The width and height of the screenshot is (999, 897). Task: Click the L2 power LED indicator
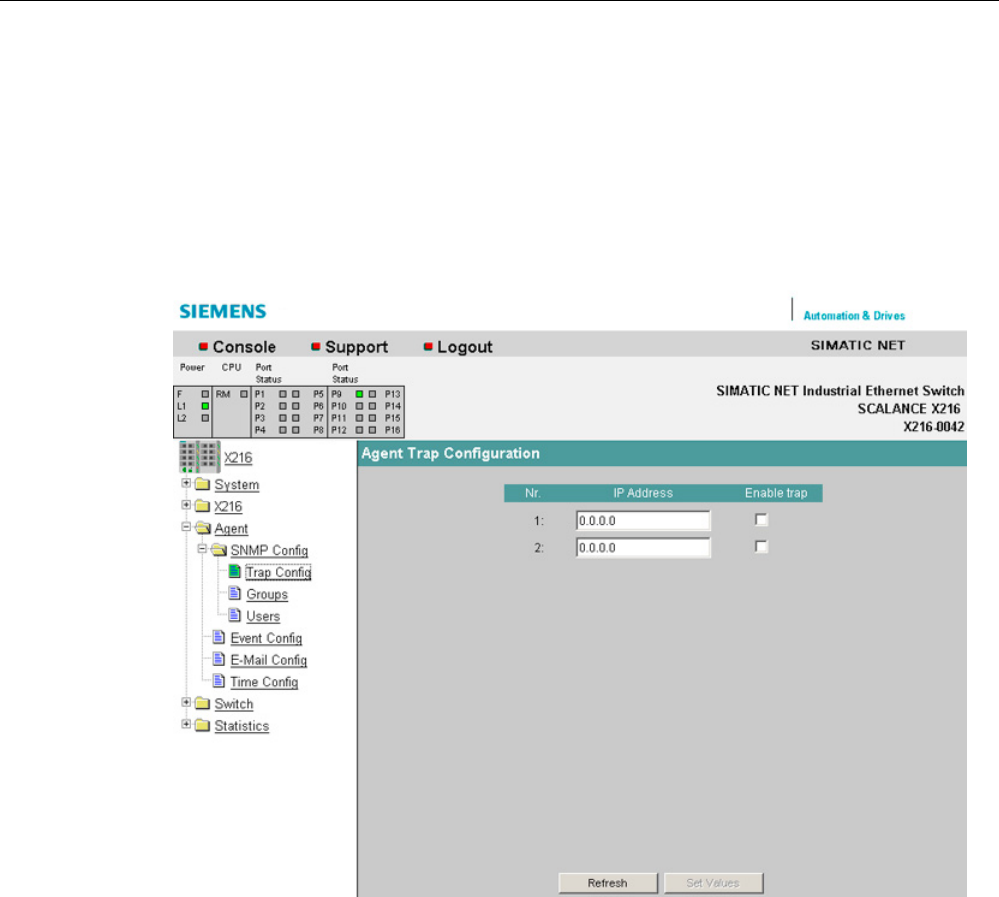coord(205,418)
